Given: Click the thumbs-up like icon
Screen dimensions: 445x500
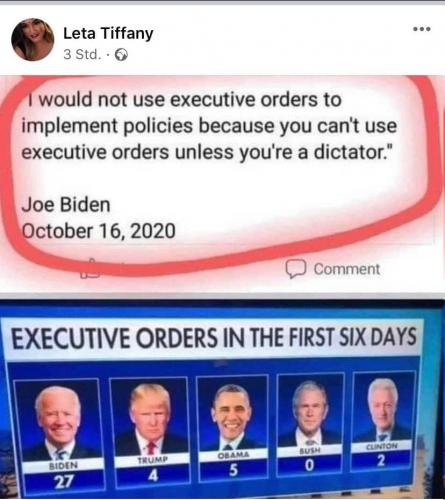Looking at the screenshot, I should click(x=90, y=269).
